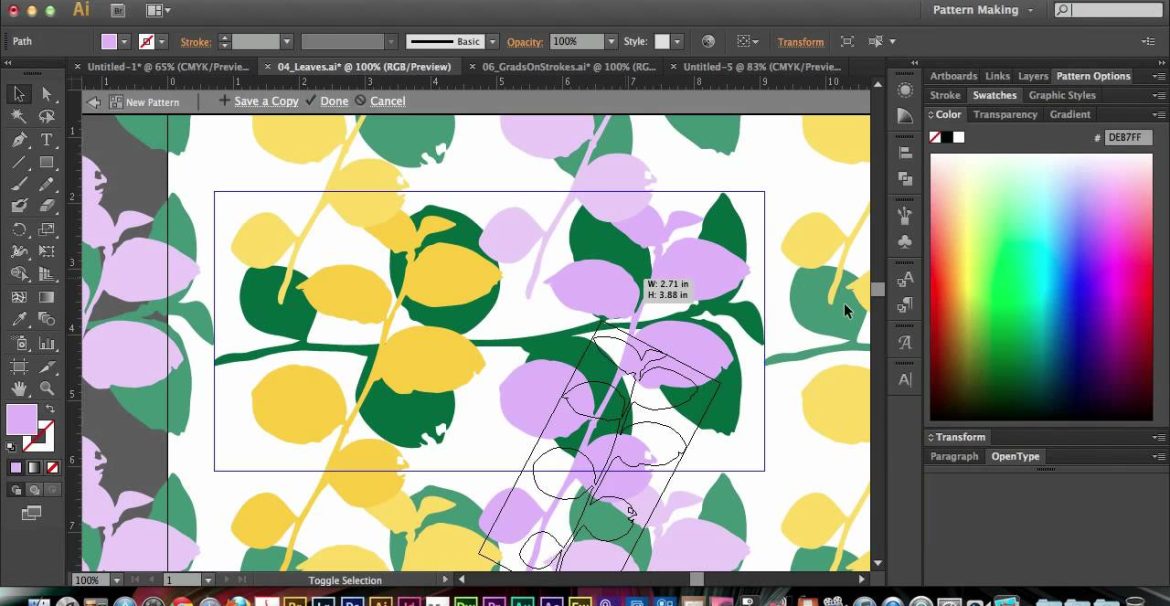This screenshot has height=606, width=1170.
Task: Select the Eraser tool
Action: [47, 206]
